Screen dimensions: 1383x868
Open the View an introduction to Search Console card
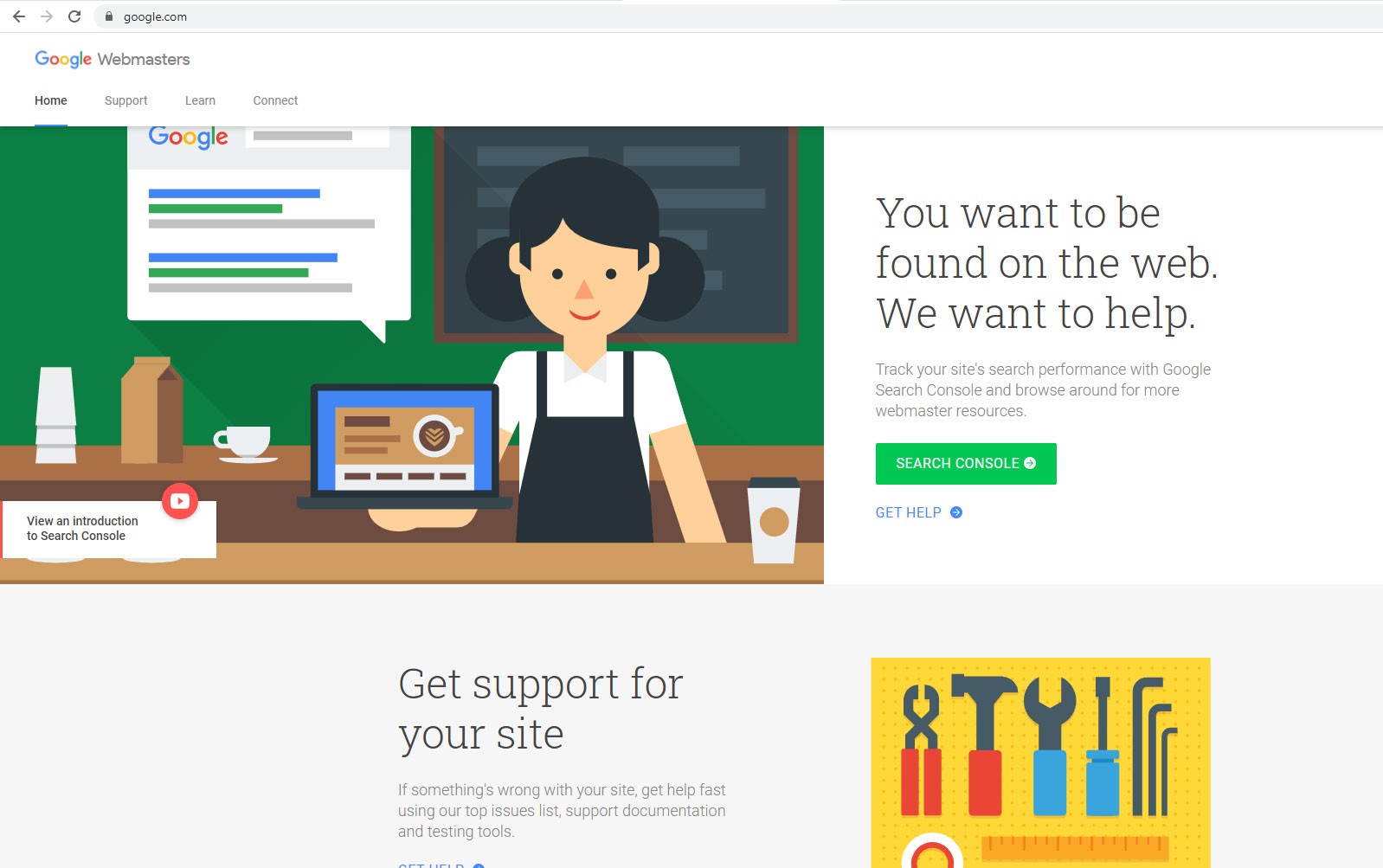tap(108, 529)
